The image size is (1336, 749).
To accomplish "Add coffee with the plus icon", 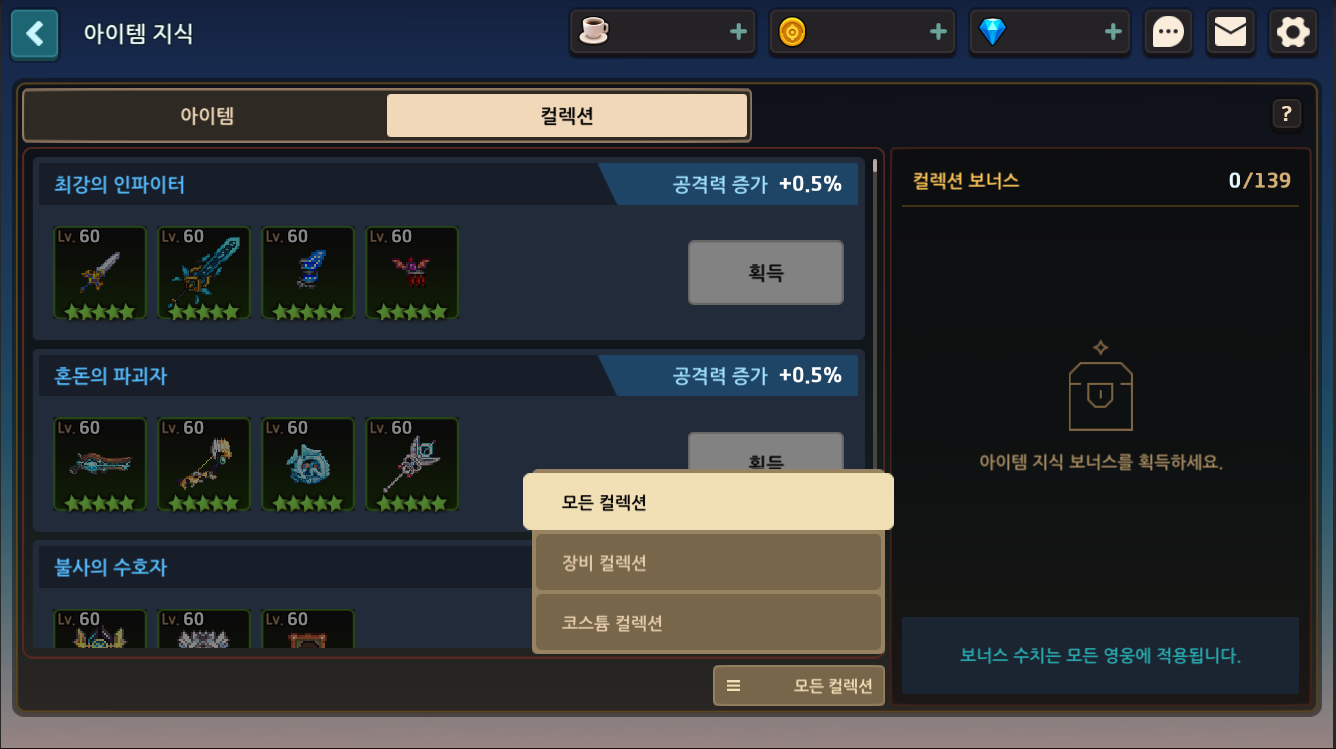I will 739,32.
